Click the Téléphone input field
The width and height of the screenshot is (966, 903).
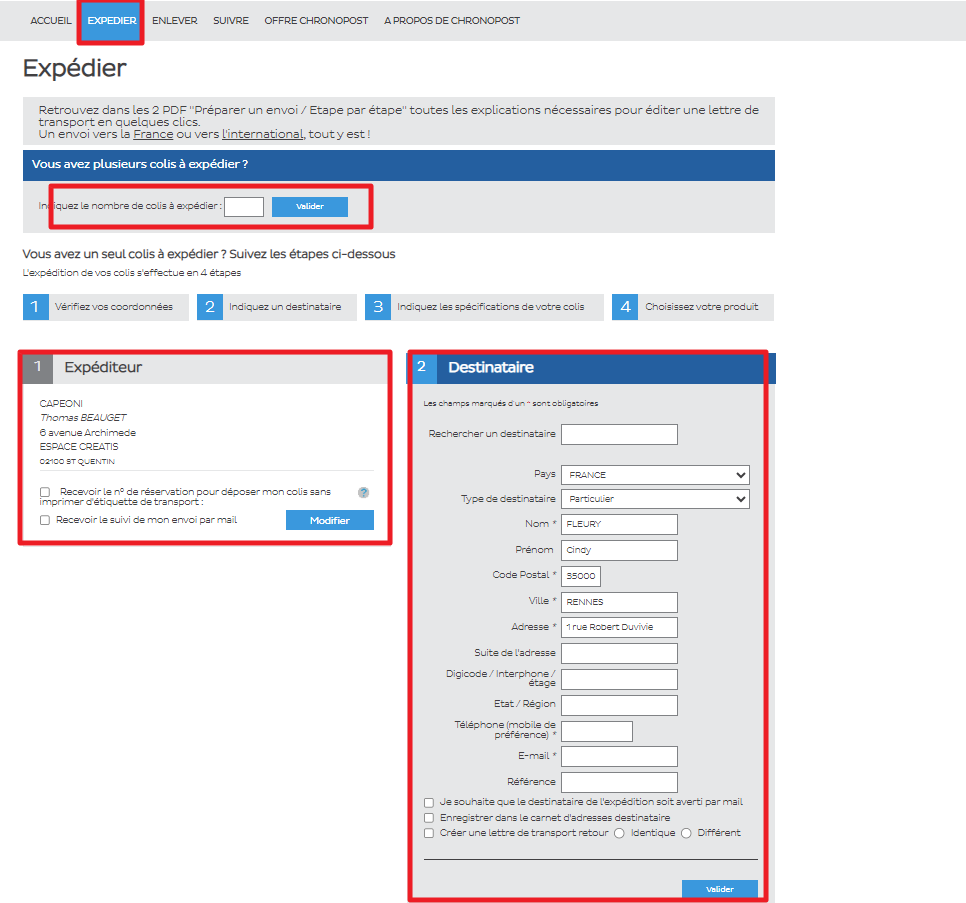(x=597, y=731)
